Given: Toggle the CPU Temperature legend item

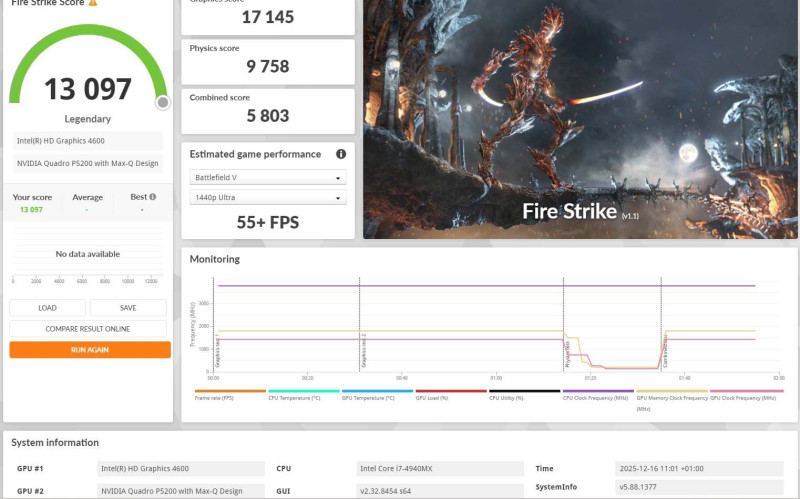Looking at the screenshot, I should pos(304,395).
